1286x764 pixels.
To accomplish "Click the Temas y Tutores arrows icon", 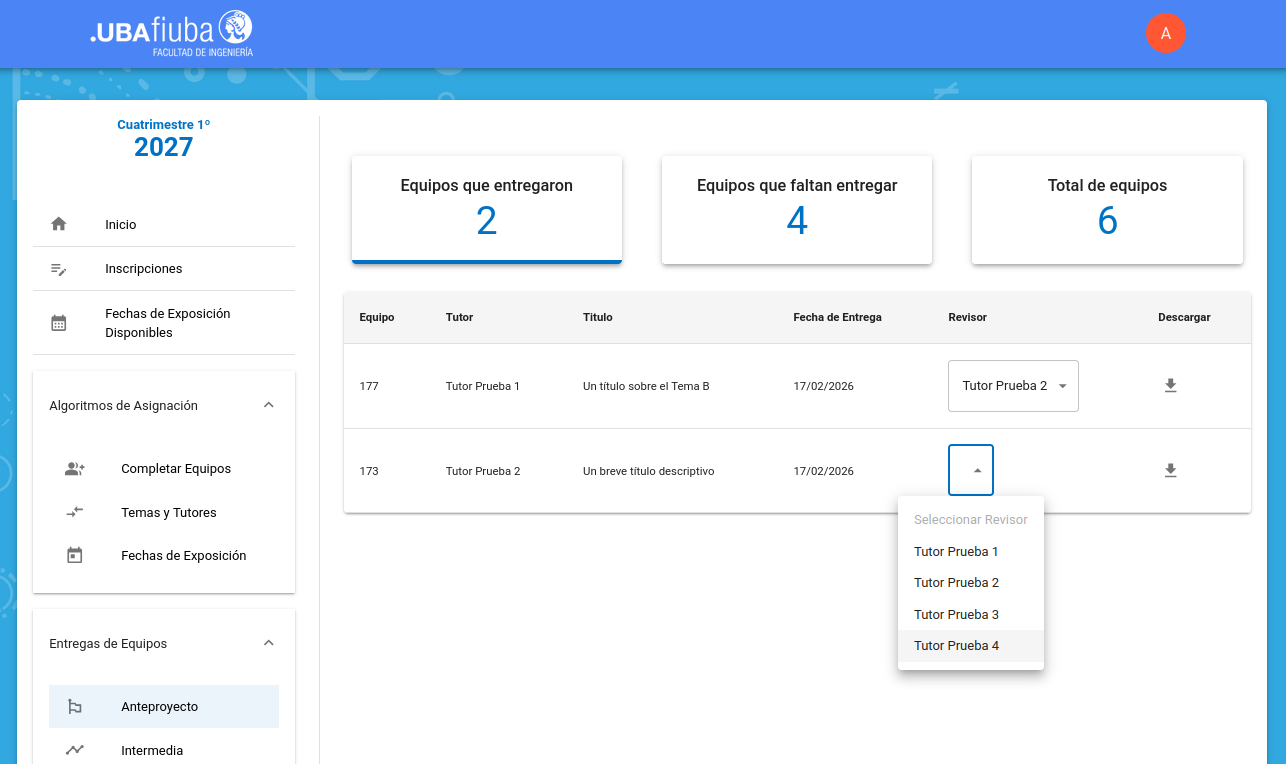I will [x=75, y=512].
